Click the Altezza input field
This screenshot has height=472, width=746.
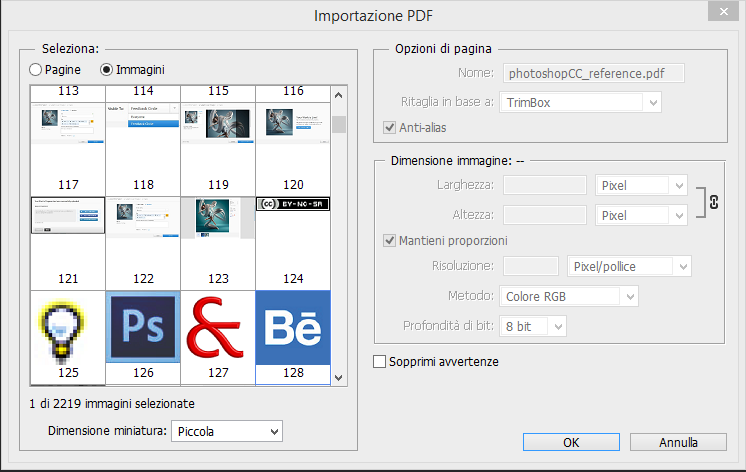pos(545,215)
